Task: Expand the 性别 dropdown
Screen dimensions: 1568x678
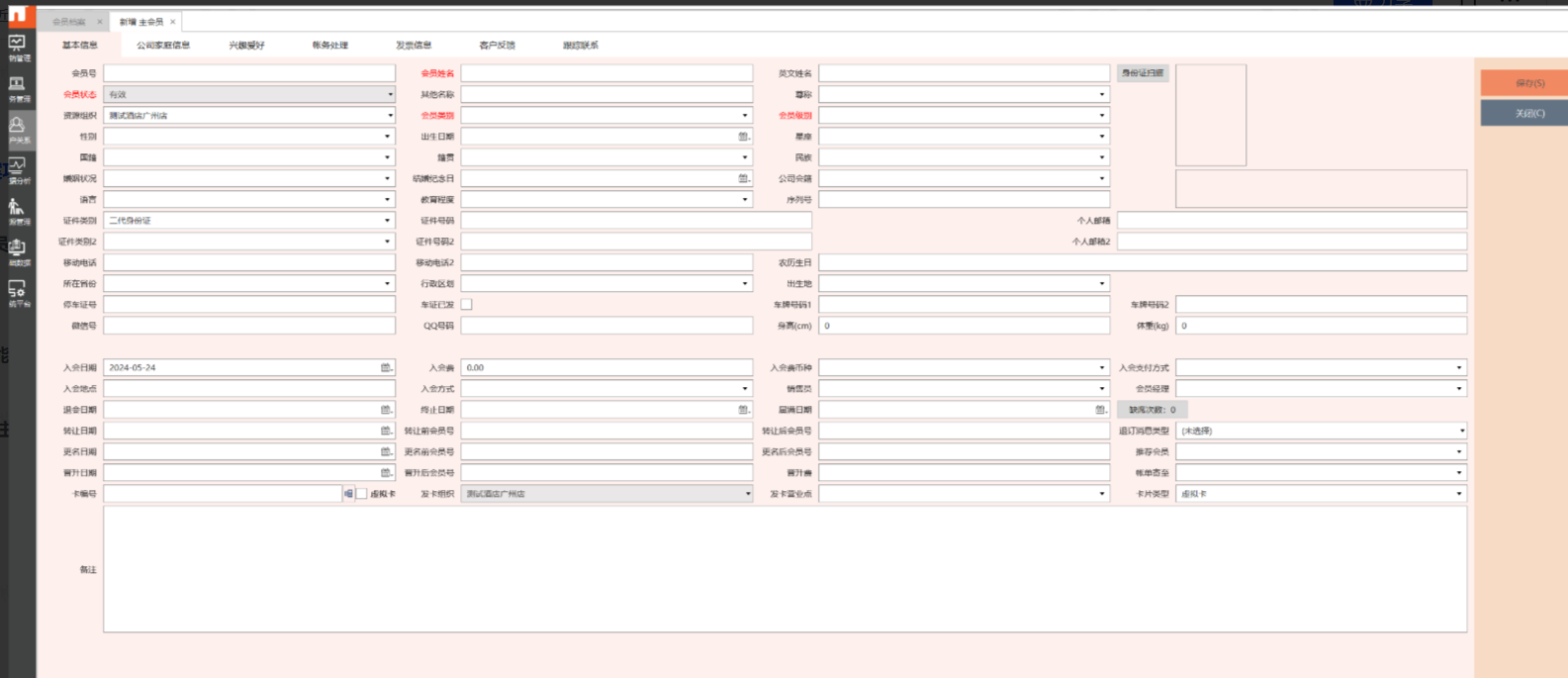Action: click(x=387, y=137)
